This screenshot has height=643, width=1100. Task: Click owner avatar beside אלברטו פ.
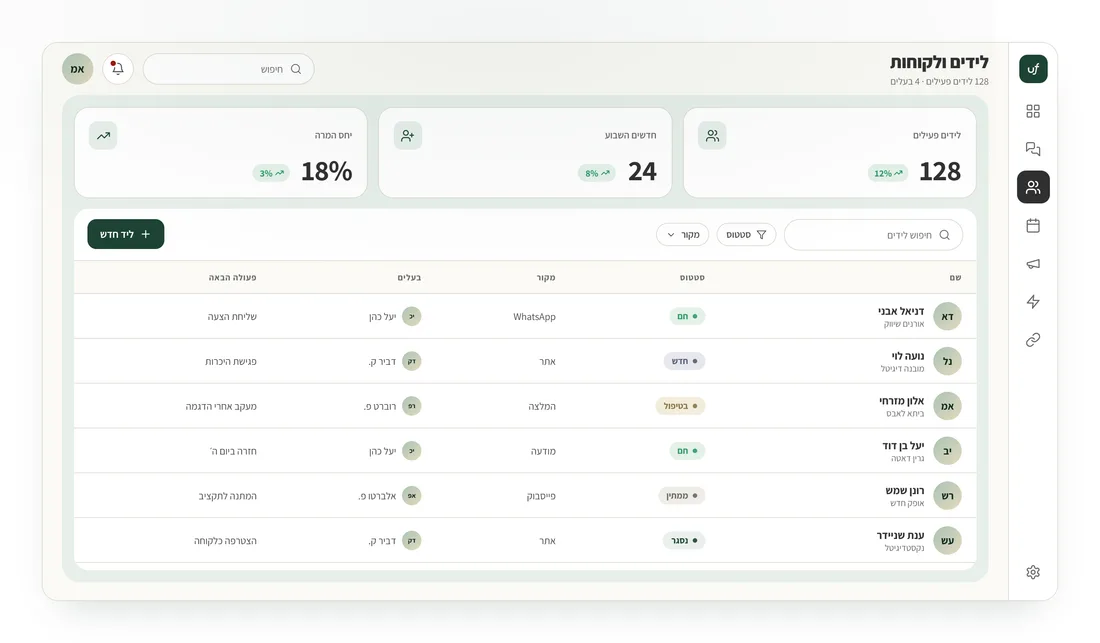pos(412,496)
